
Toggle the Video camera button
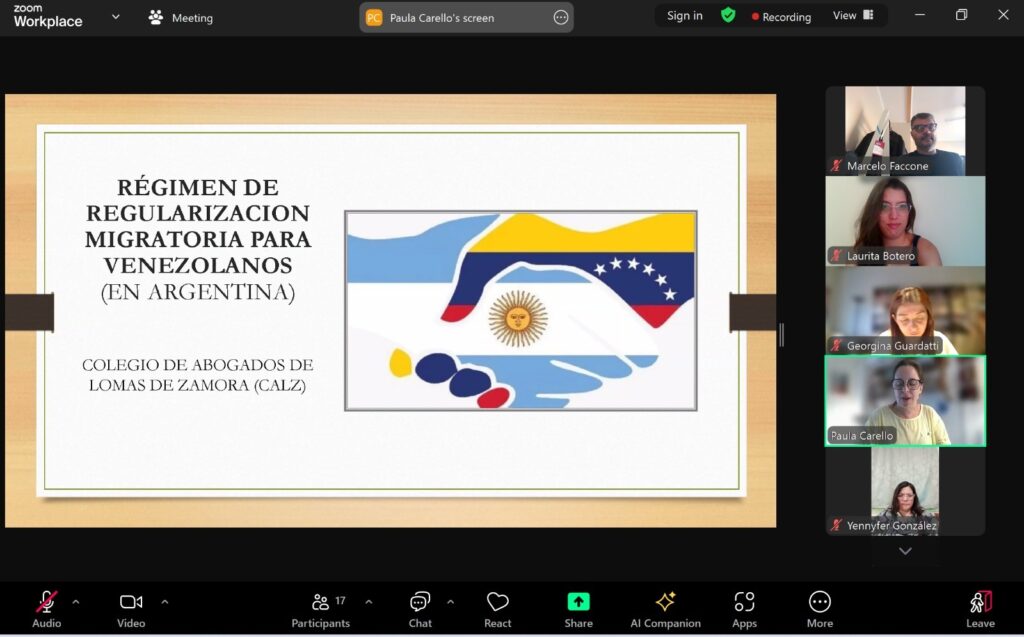[131, 609]
